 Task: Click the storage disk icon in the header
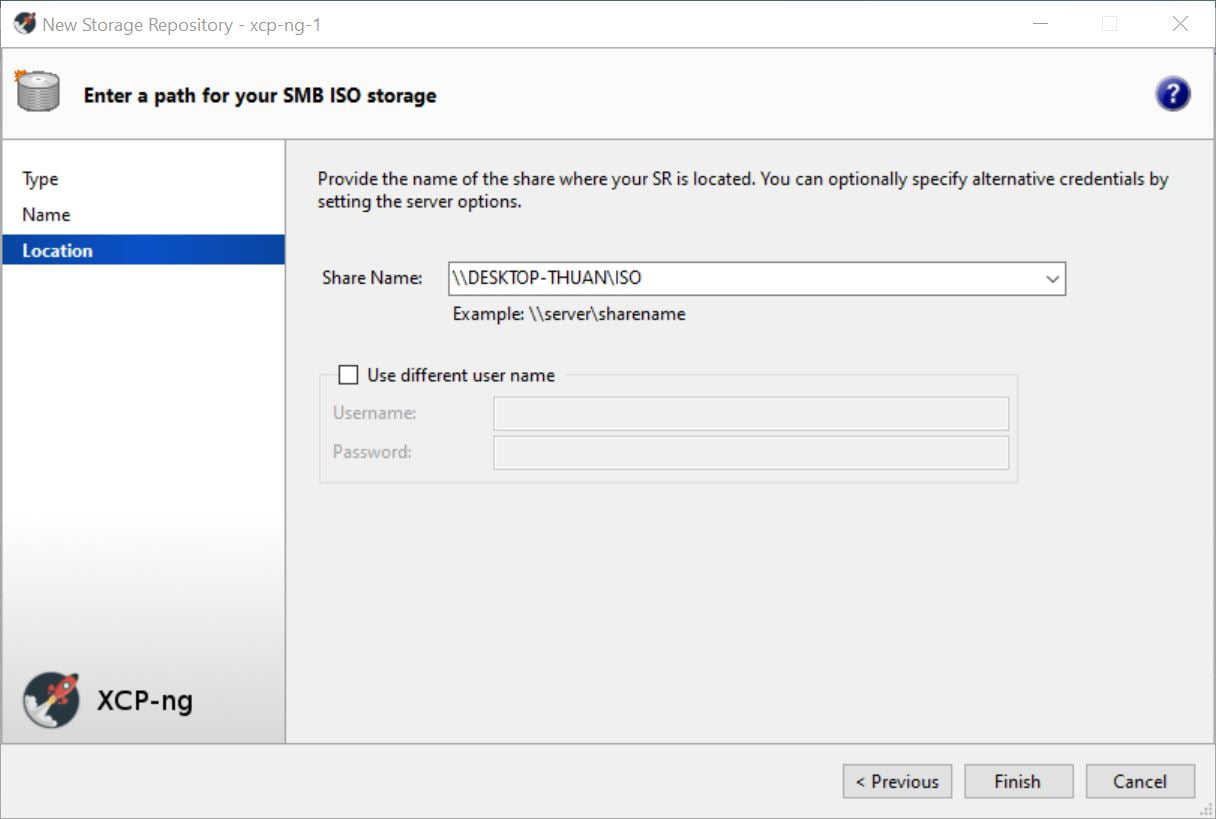tap(38, 92)
